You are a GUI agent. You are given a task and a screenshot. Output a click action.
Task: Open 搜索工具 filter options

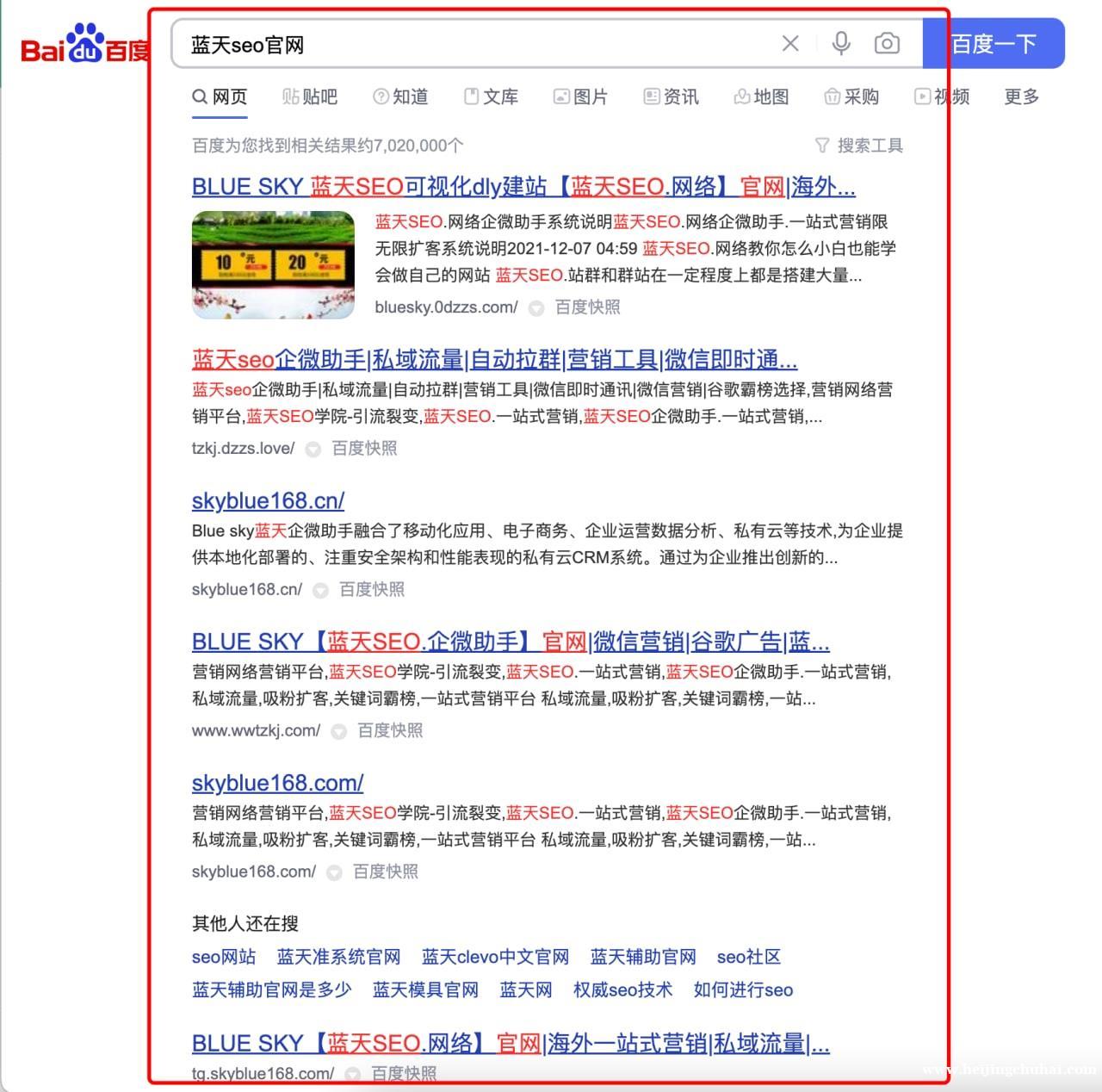point(858,146)
